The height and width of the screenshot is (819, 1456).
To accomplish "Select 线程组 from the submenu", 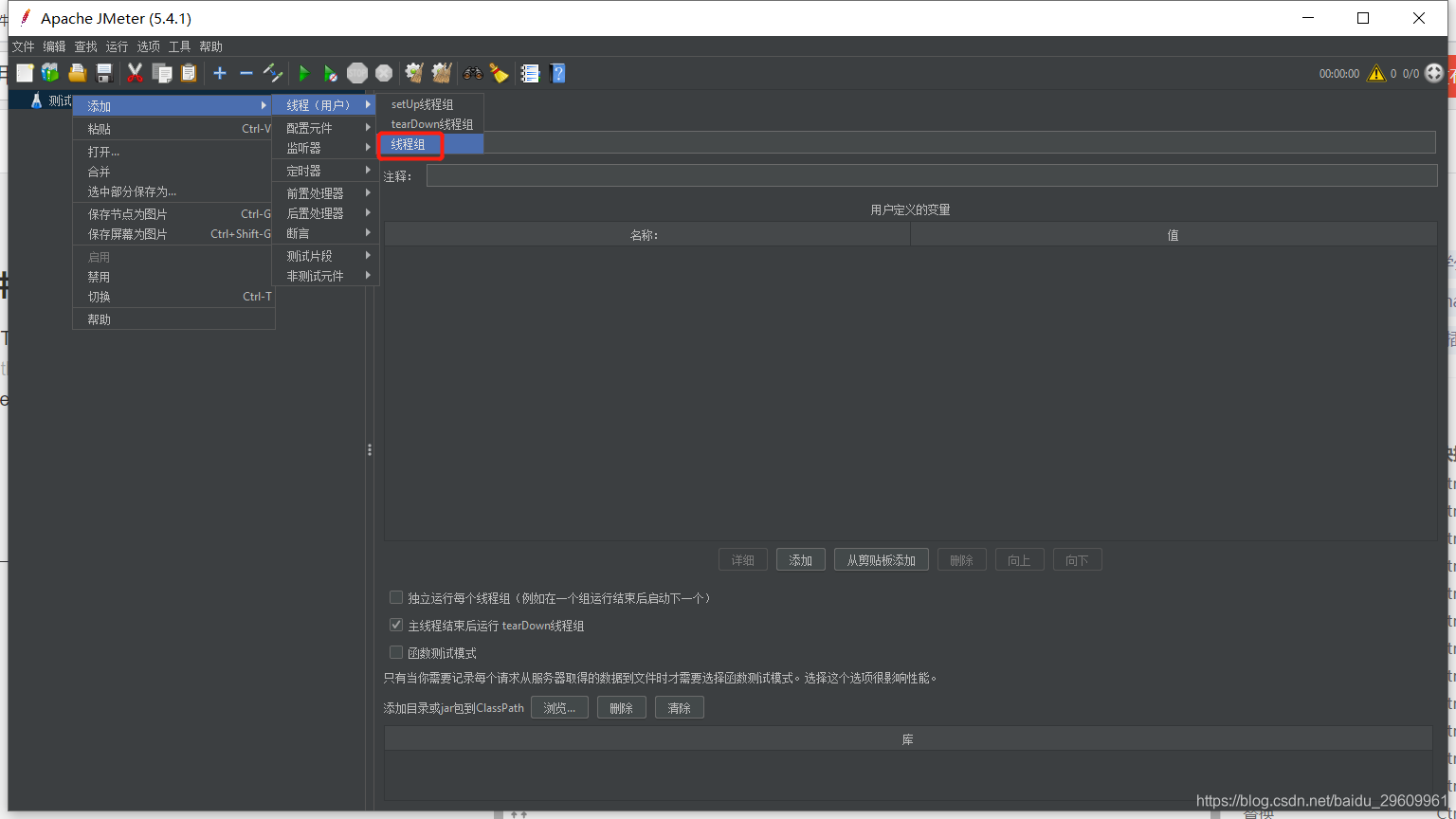I will pos(409,143).
